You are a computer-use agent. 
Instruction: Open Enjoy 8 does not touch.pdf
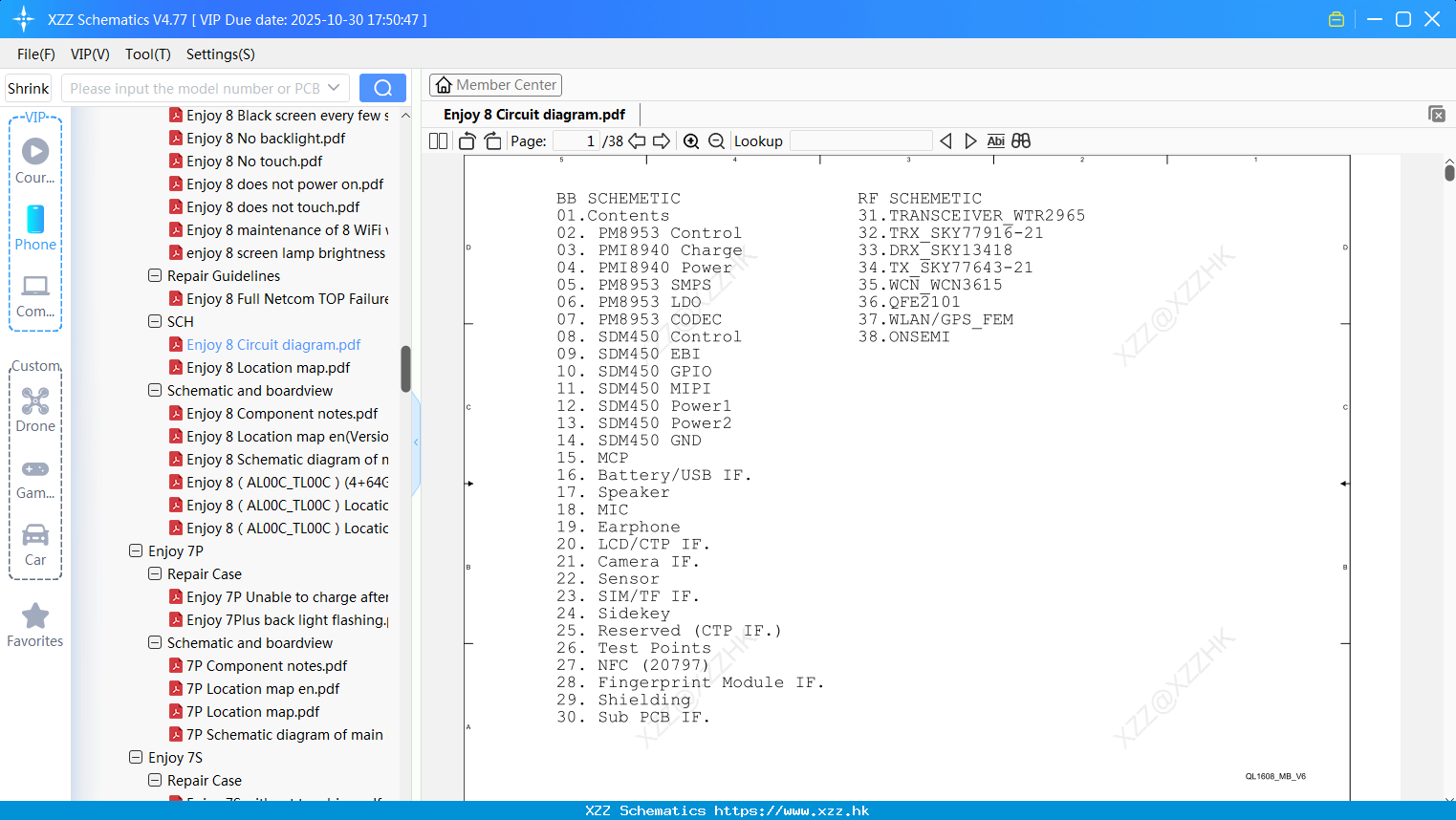(273, 206)
